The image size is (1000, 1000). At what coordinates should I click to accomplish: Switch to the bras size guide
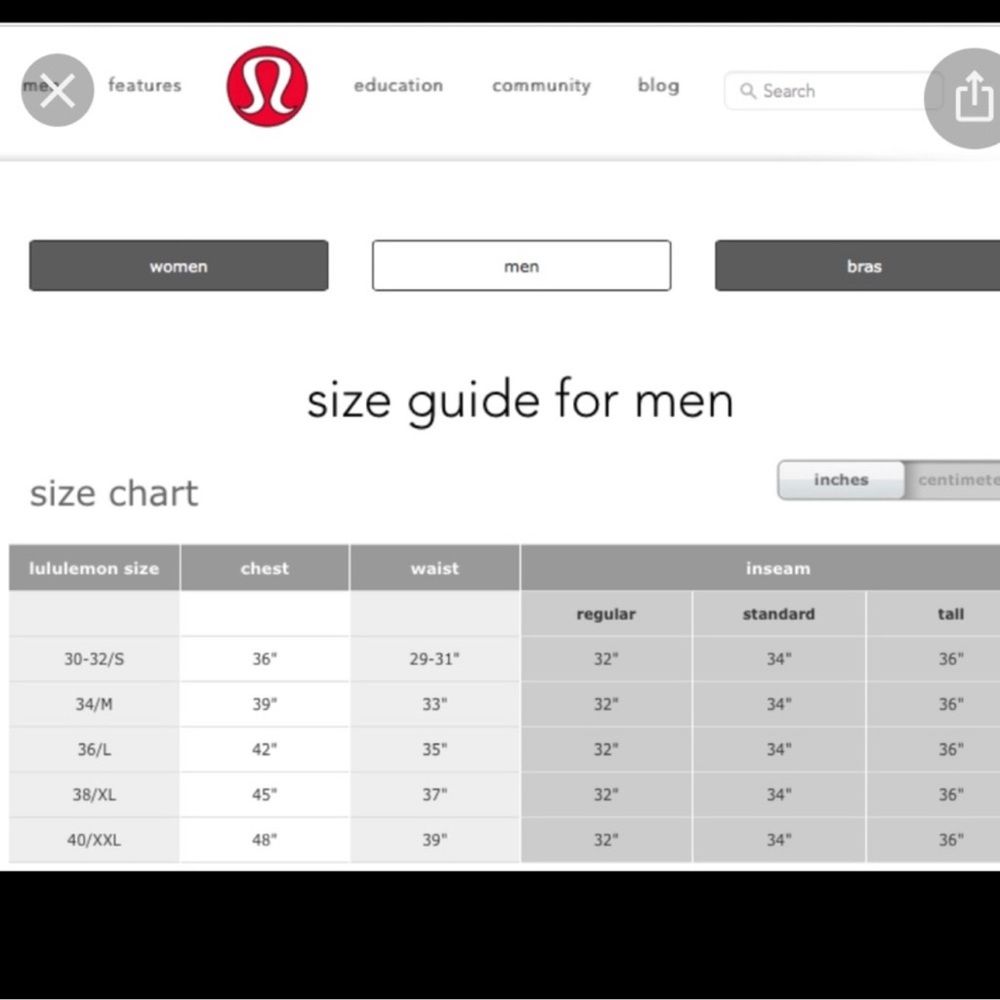(863, 266)
